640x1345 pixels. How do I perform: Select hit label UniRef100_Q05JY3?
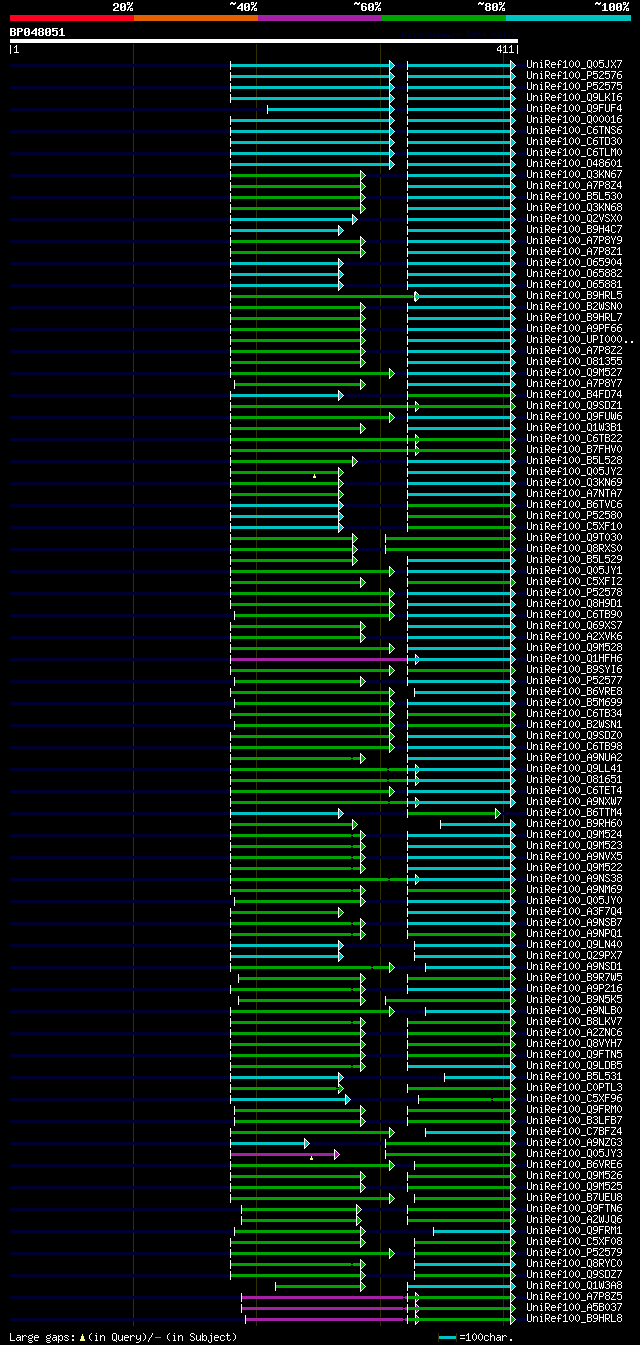[574, 1153]
